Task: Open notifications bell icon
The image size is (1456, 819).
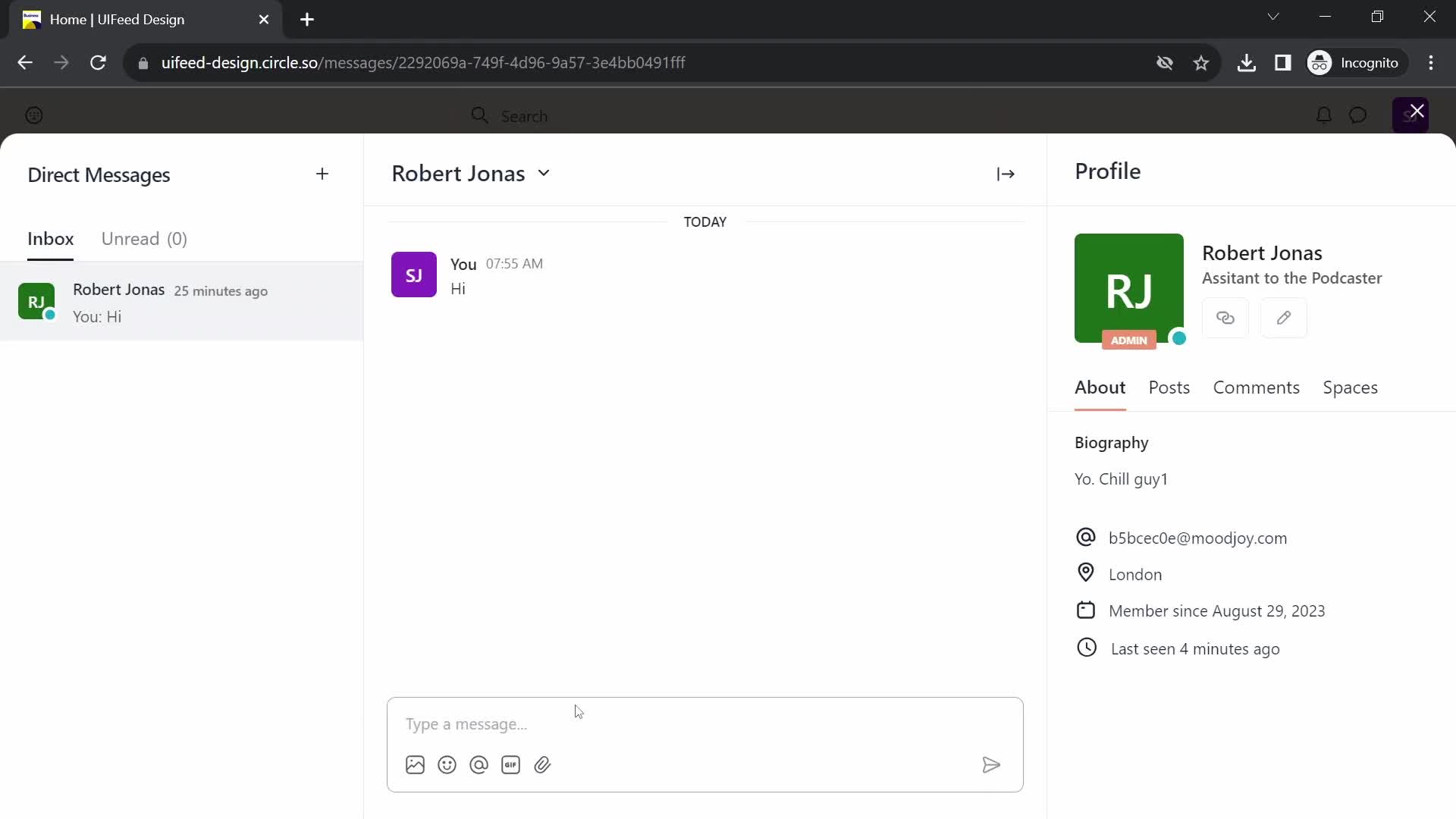Action: click(x=1324, y=115)
